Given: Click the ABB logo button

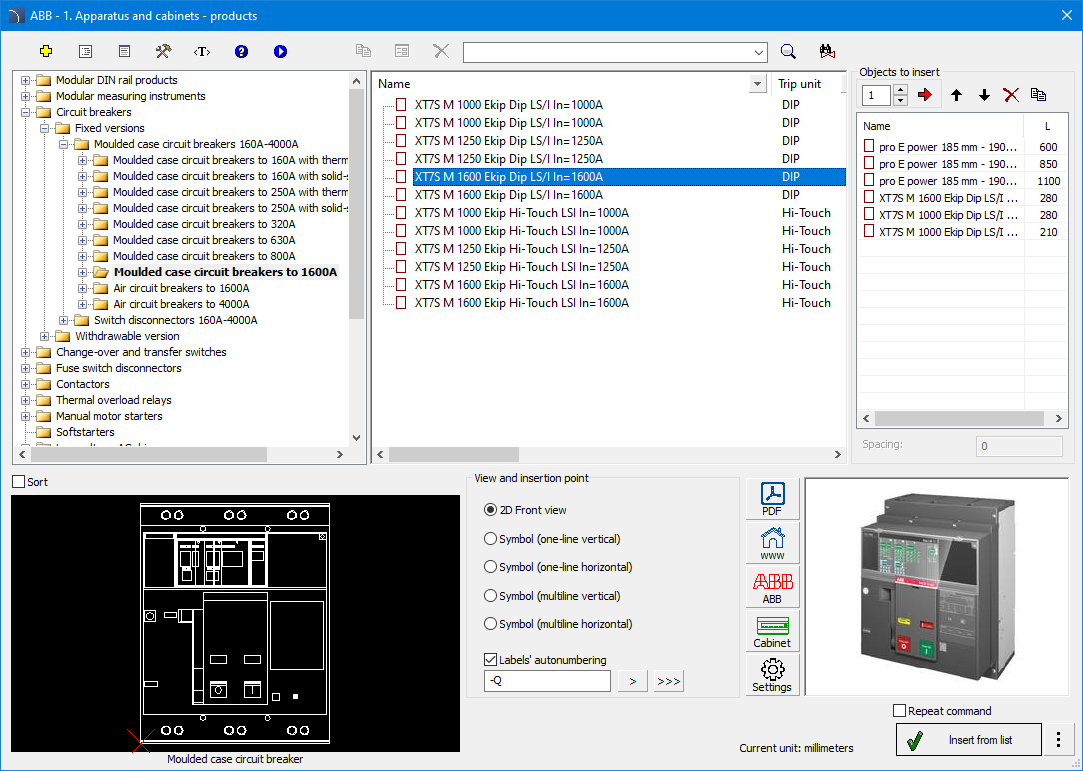Looking at the screenshot, I should point(772,587).
